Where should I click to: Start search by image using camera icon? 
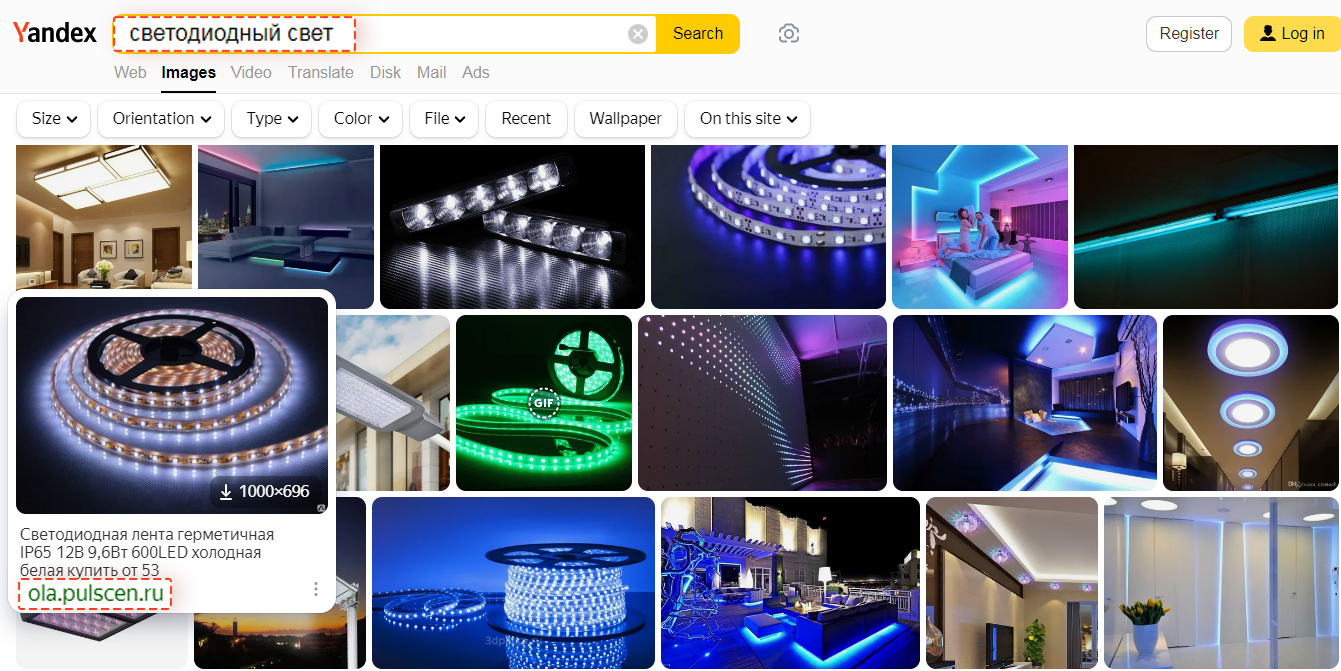click(x=789, y=34)
